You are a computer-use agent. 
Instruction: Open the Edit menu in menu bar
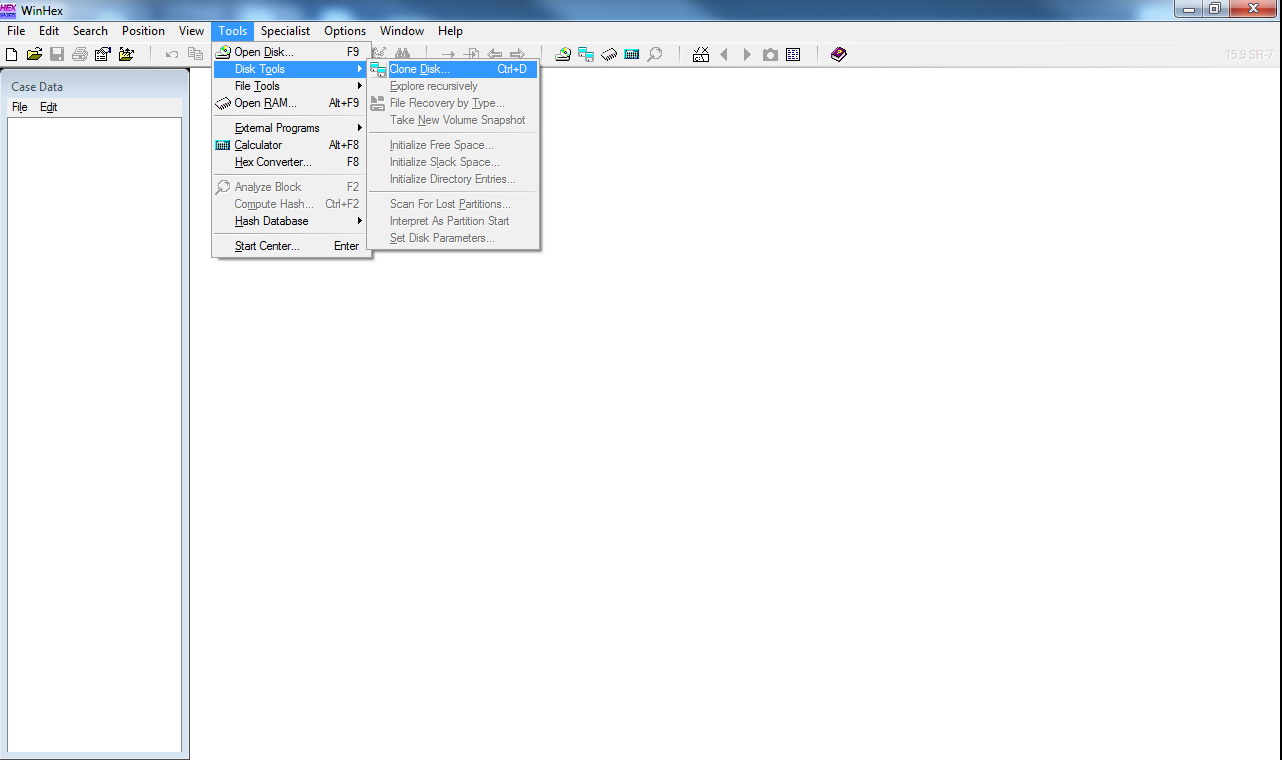click(49, 31)
